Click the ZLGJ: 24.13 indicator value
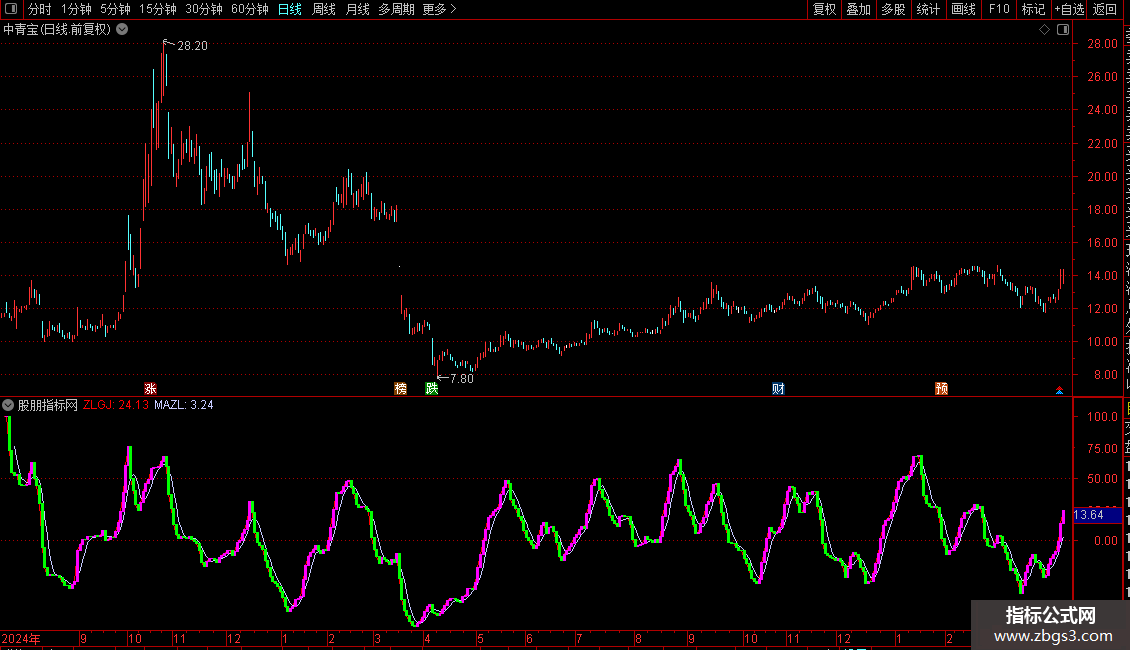 point(116,405)
